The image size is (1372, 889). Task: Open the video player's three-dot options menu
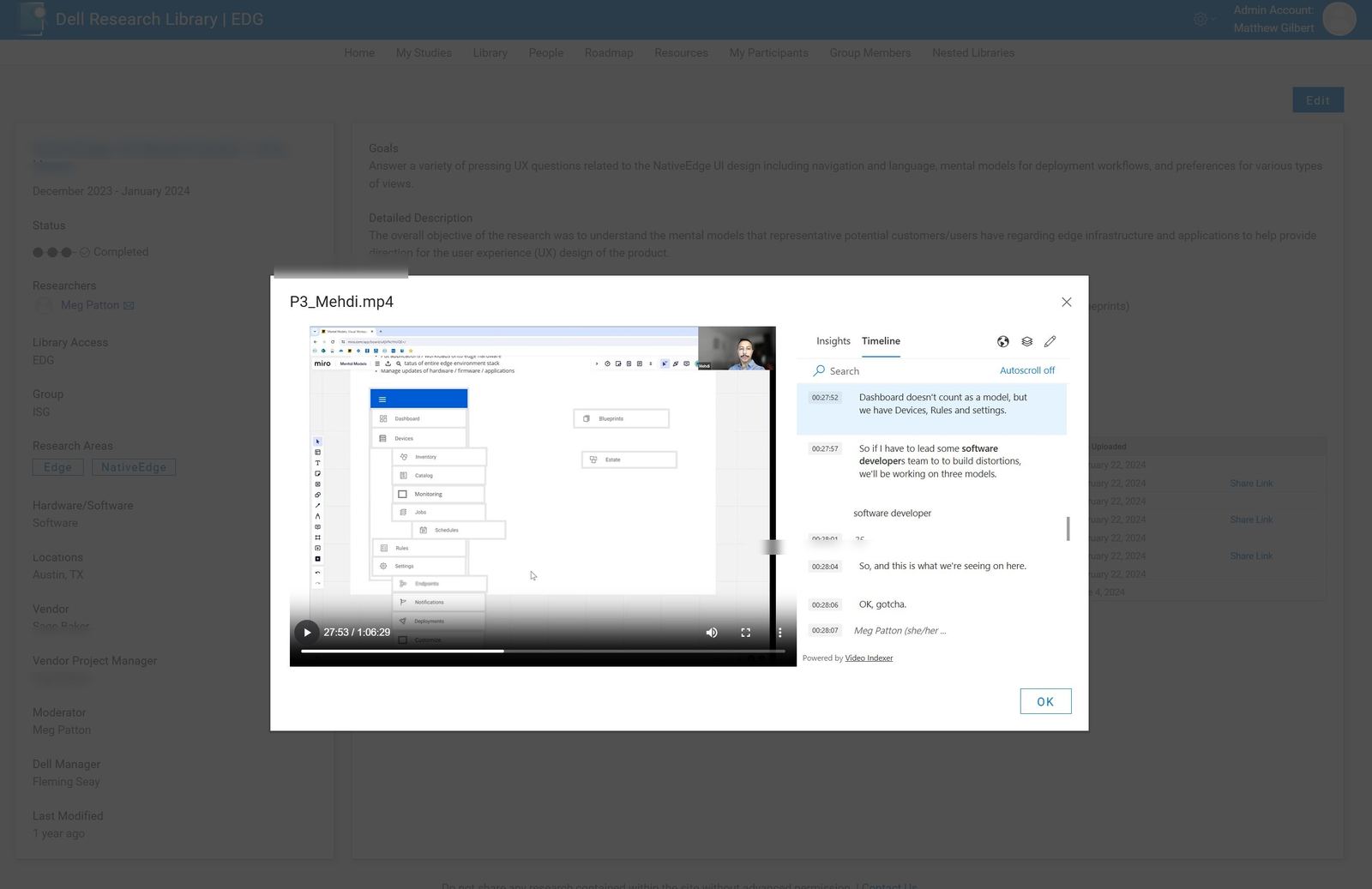779,632
